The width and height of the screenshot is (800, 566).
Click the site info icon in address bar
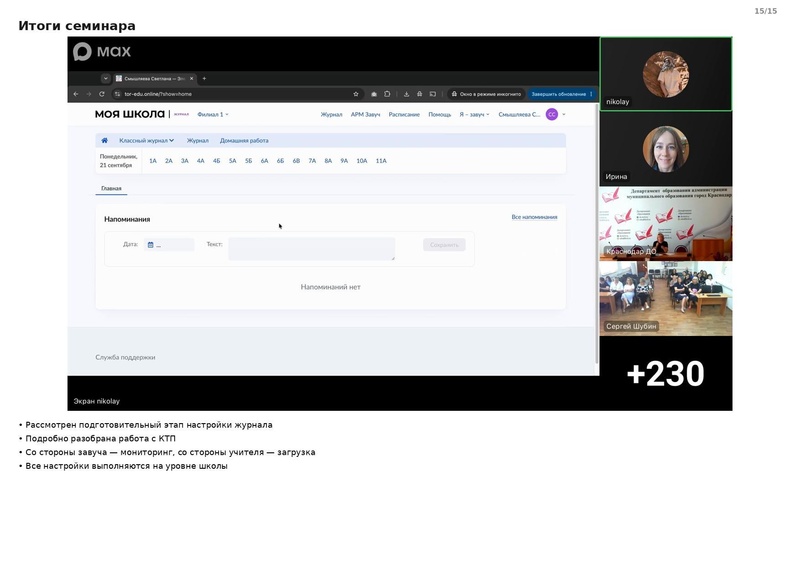coord(117,94)
